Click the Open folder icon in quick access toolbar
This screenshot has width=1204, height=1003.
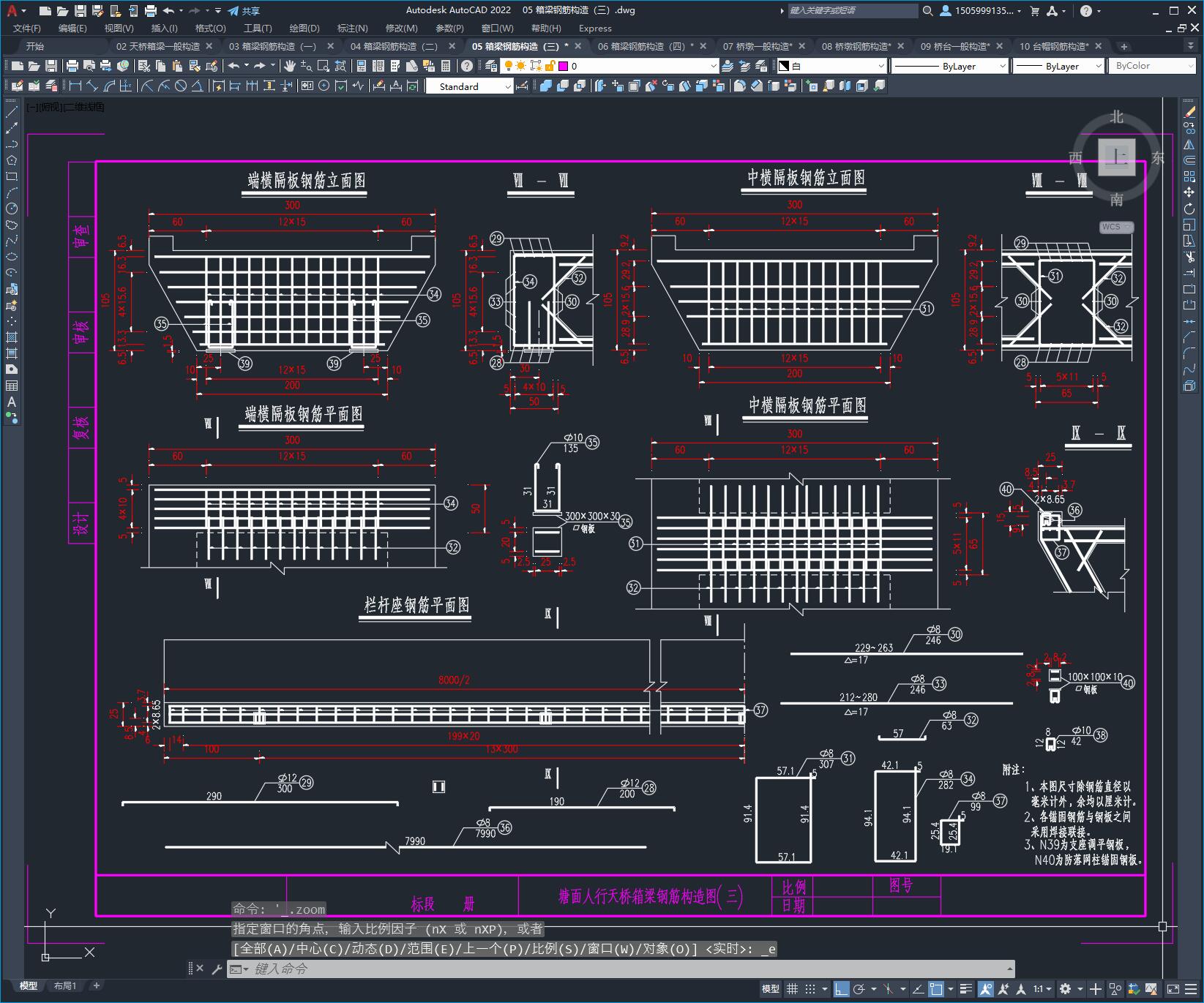coord(63,10)
